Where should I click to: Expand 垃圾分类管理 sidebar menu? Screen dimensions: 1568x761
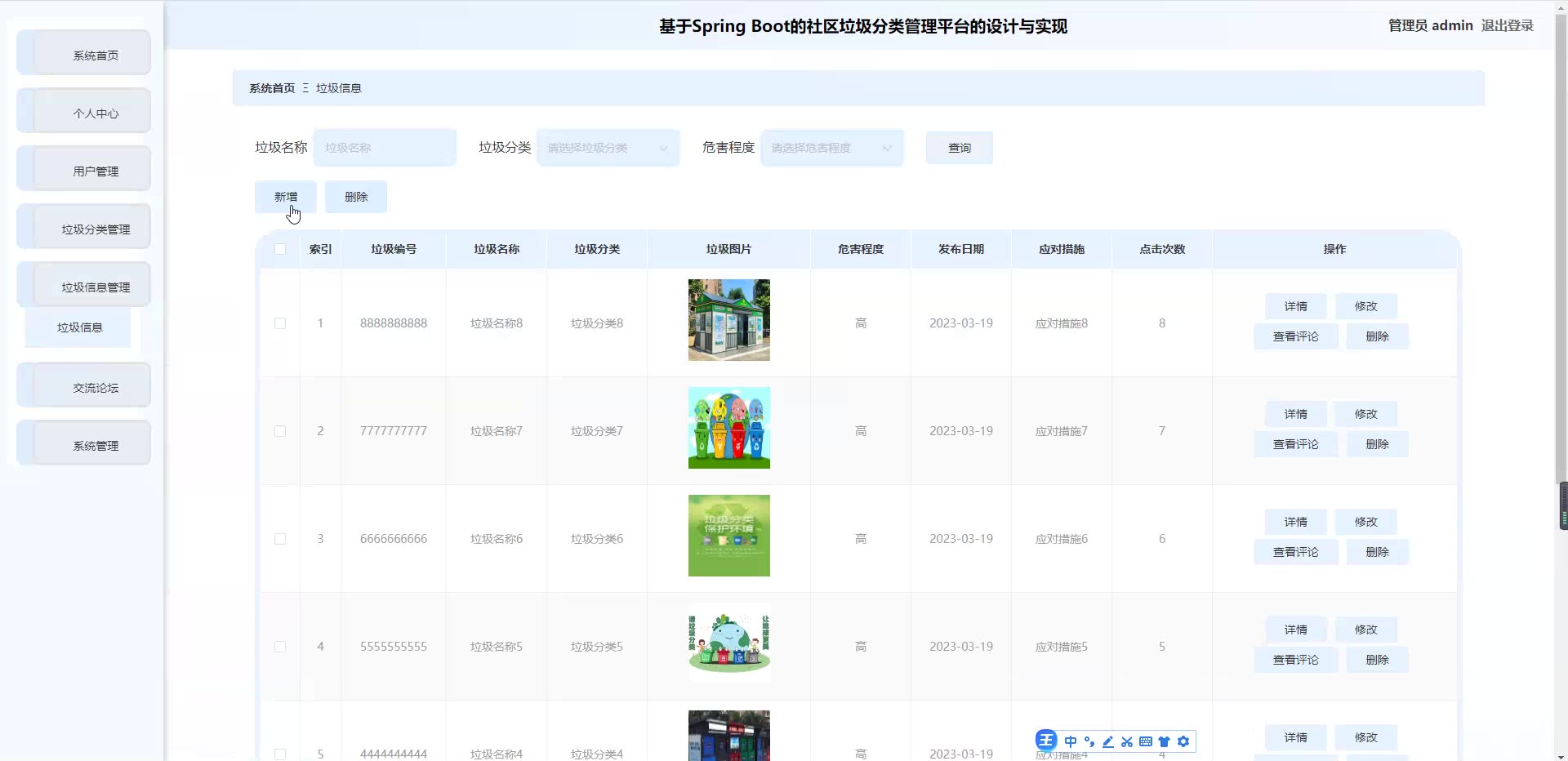(84, 227)
